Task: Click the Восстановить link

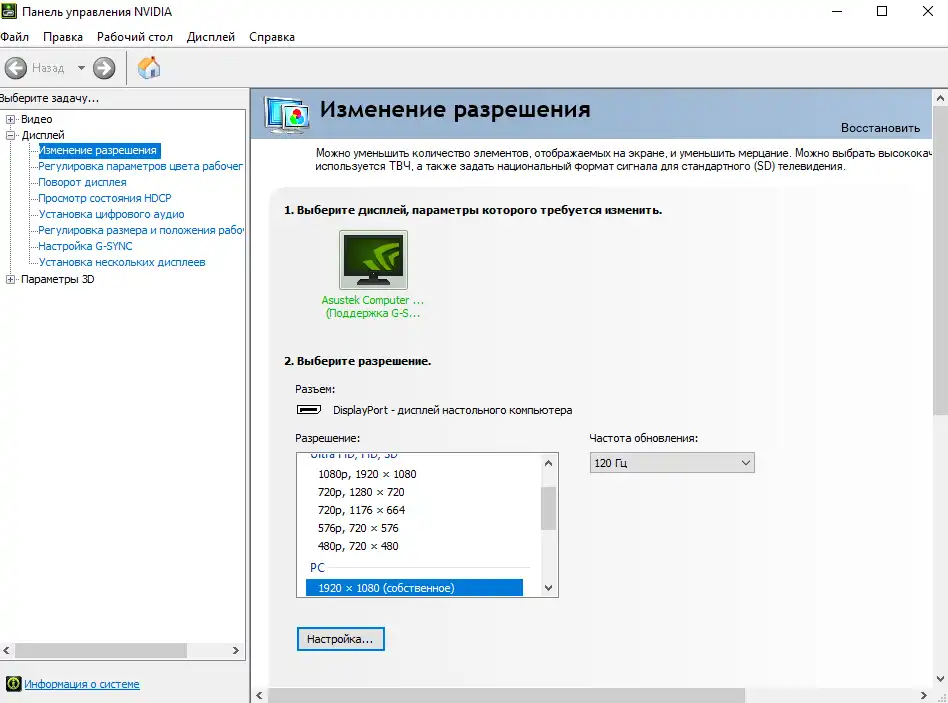Action: pyautogui.click(x=880, y=128)
